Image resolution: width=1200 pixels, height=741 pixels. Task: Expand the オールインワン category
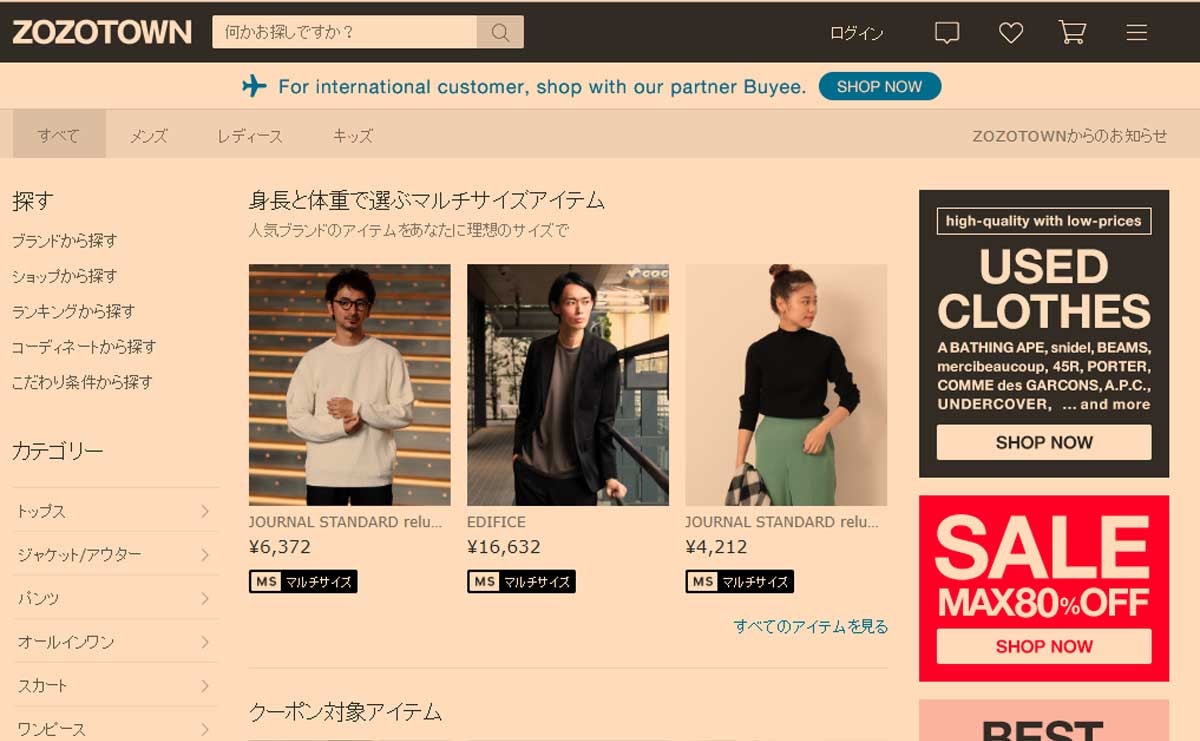point(114,642)
